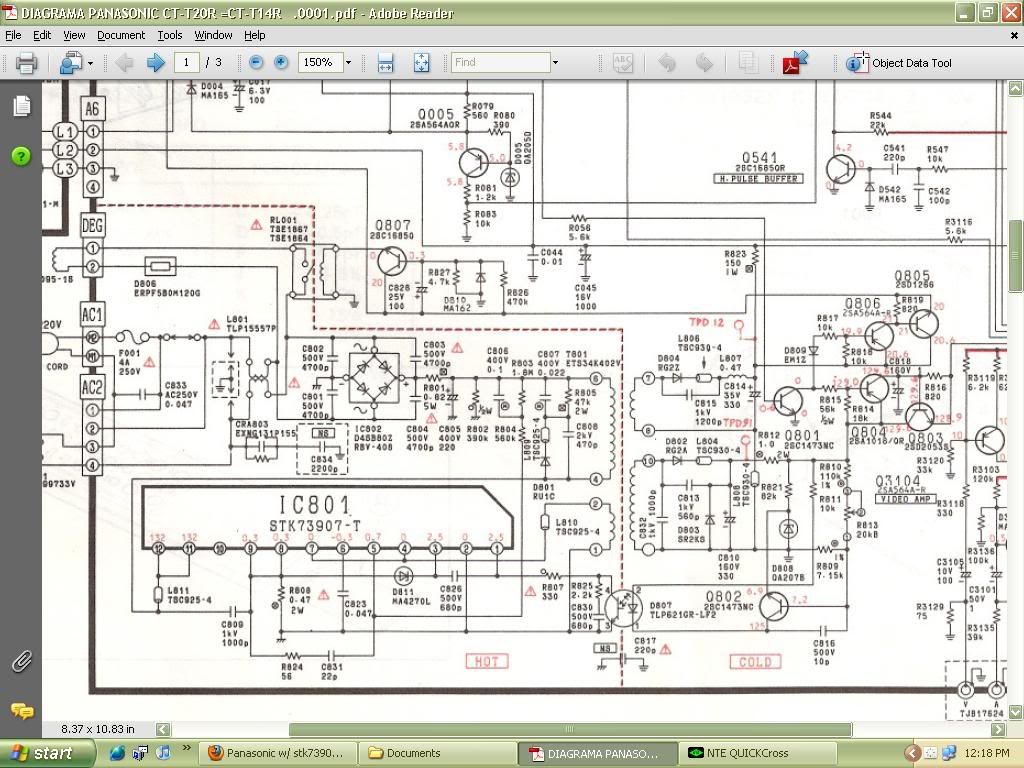Select the fit width scrolling icon

(385, 63)
